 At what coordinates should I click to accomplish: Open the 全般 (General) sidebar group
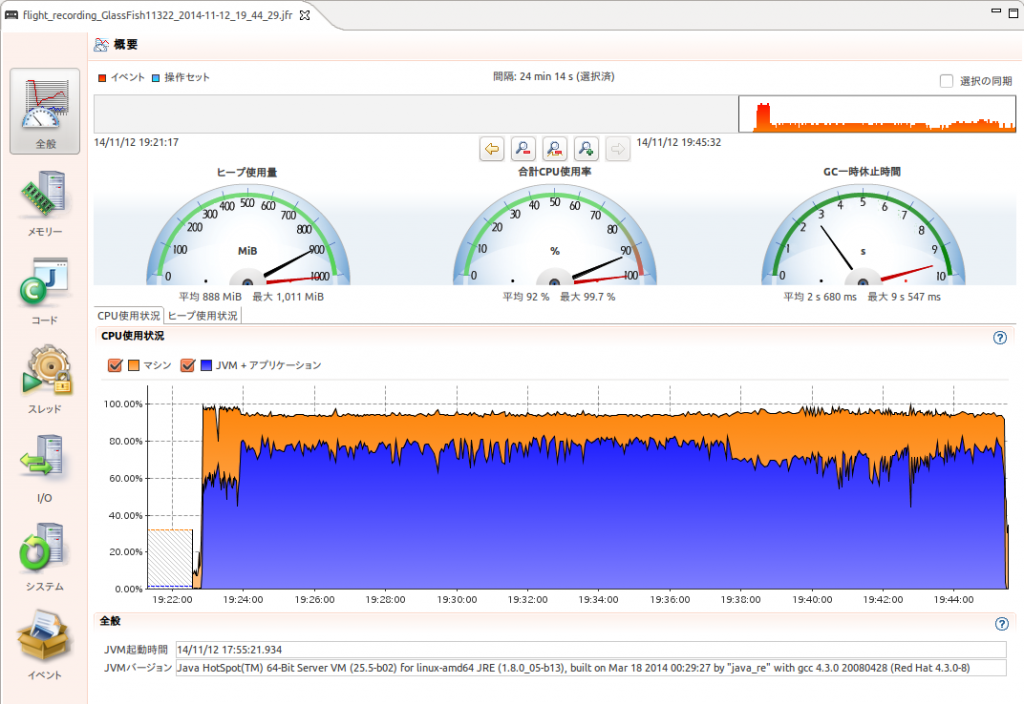click(45, 111)
